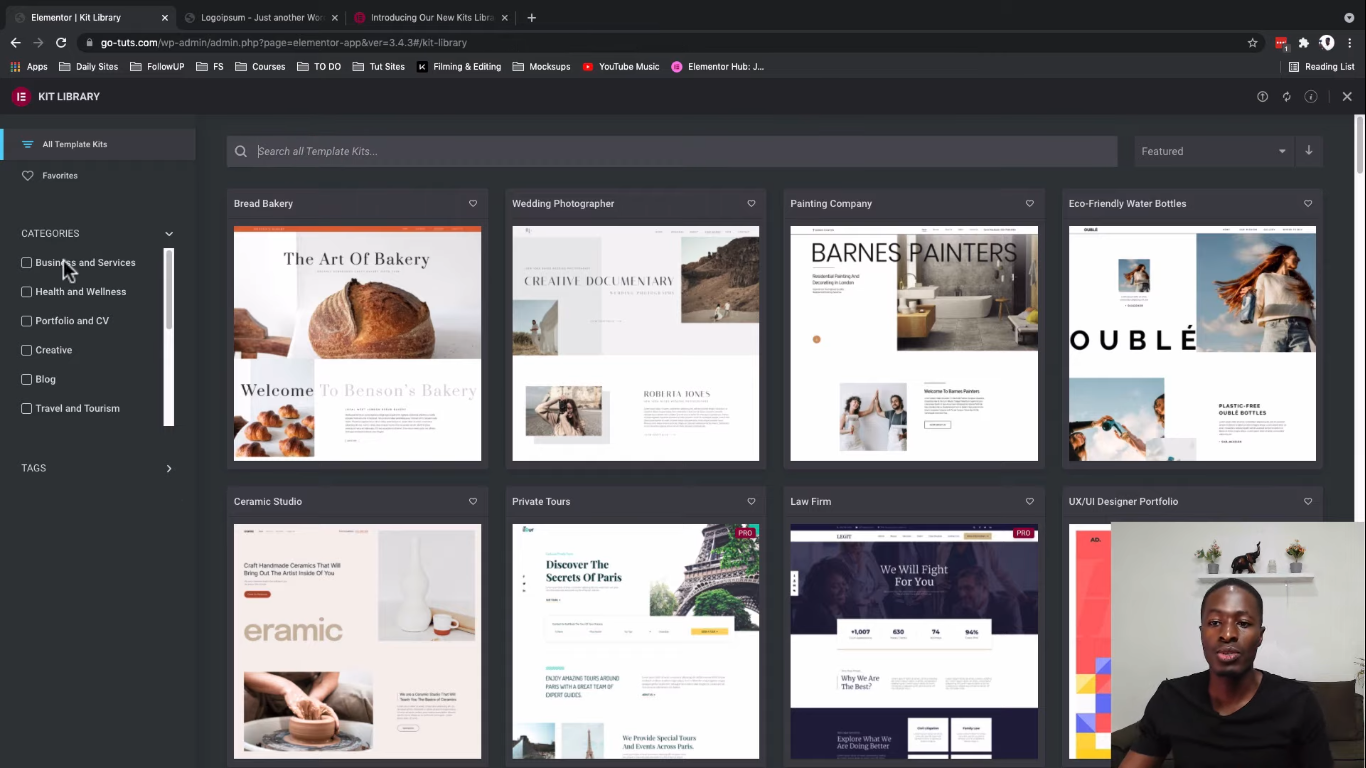The height and width of the screenshot is (768, 1366).
Task: Open Favorites in sidebar
Action: tap(99, 175)
